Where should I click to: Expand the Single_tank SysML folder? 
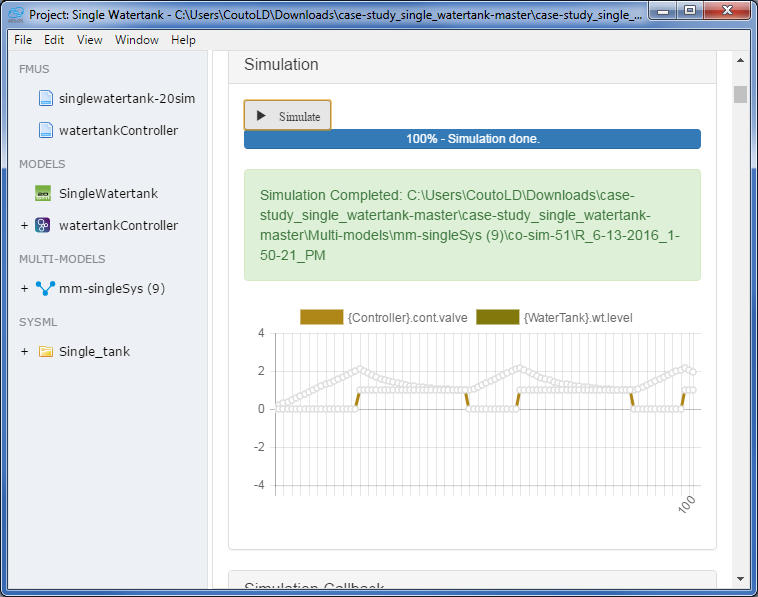[24, 351]
